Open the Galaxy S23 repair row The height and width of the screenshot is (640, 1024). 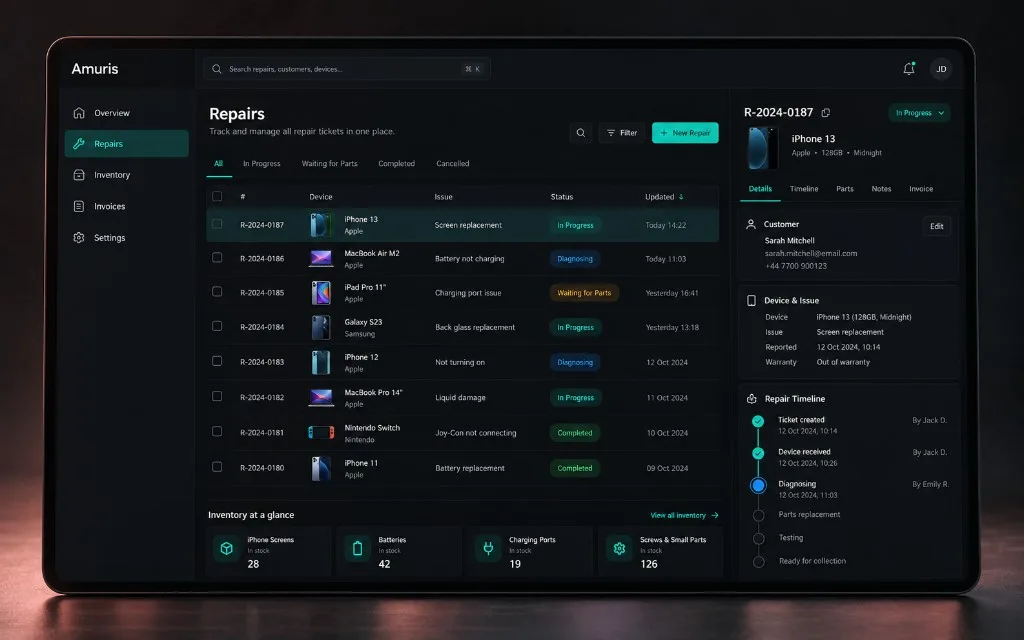click(x=462, y=327)
